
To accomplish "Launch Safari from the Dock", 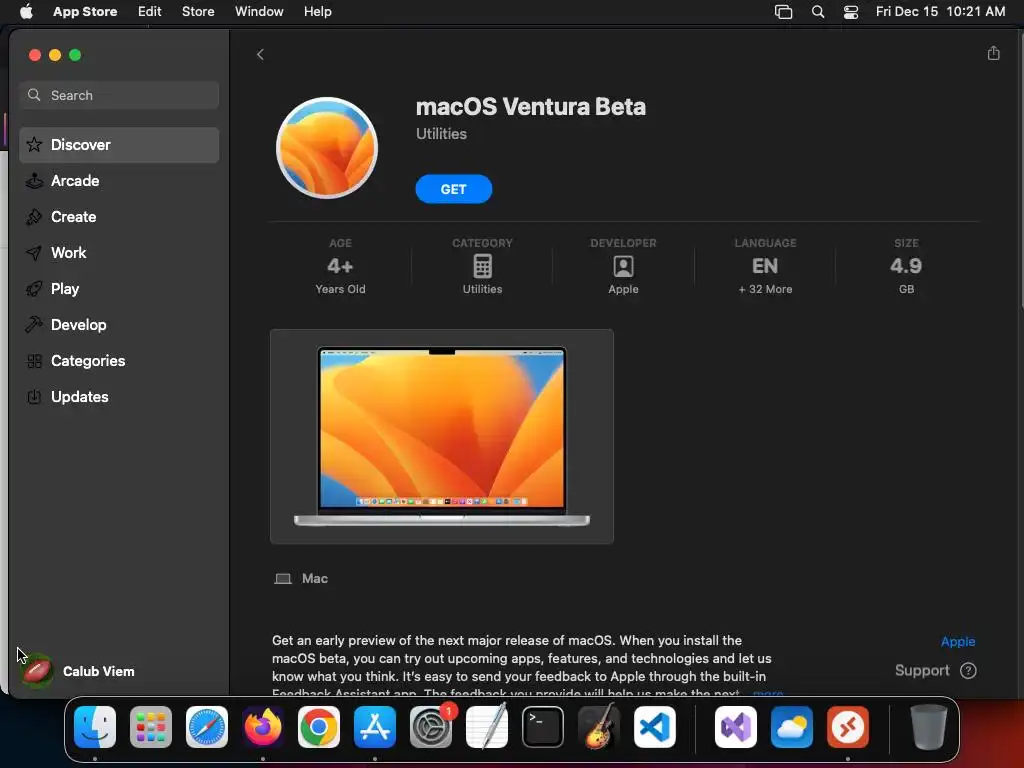I will pyautogui.click(x=207, y=727).
